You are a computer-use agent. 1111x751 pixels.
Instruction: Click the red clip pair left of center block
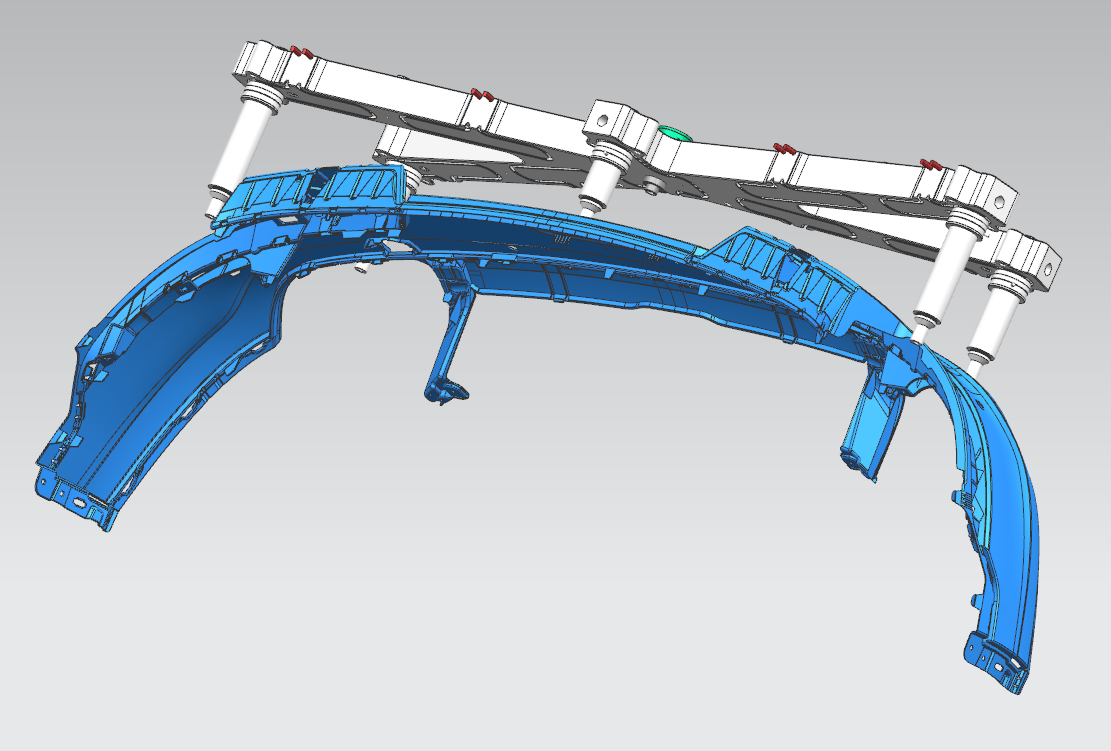(480, 94)
